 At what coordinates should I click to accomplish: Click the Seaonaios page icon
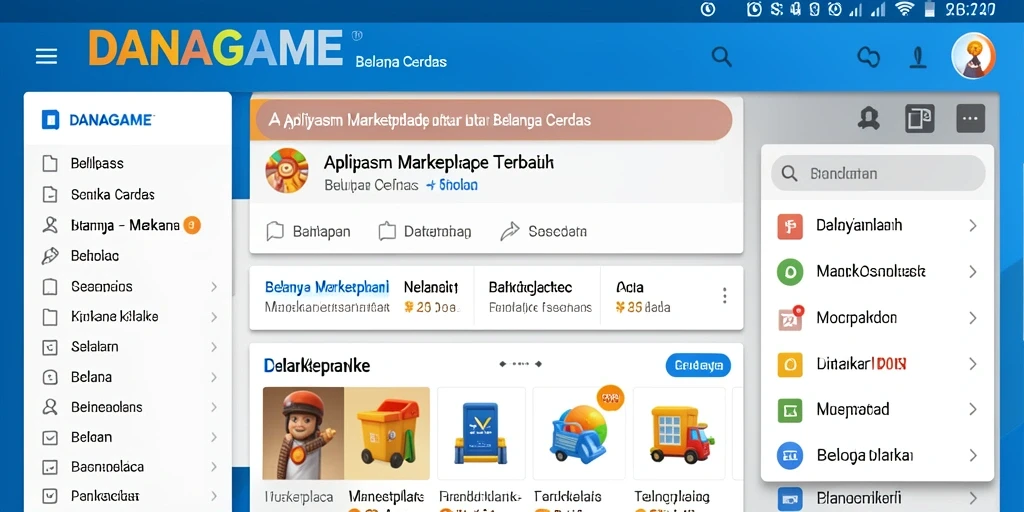[50, 287]
